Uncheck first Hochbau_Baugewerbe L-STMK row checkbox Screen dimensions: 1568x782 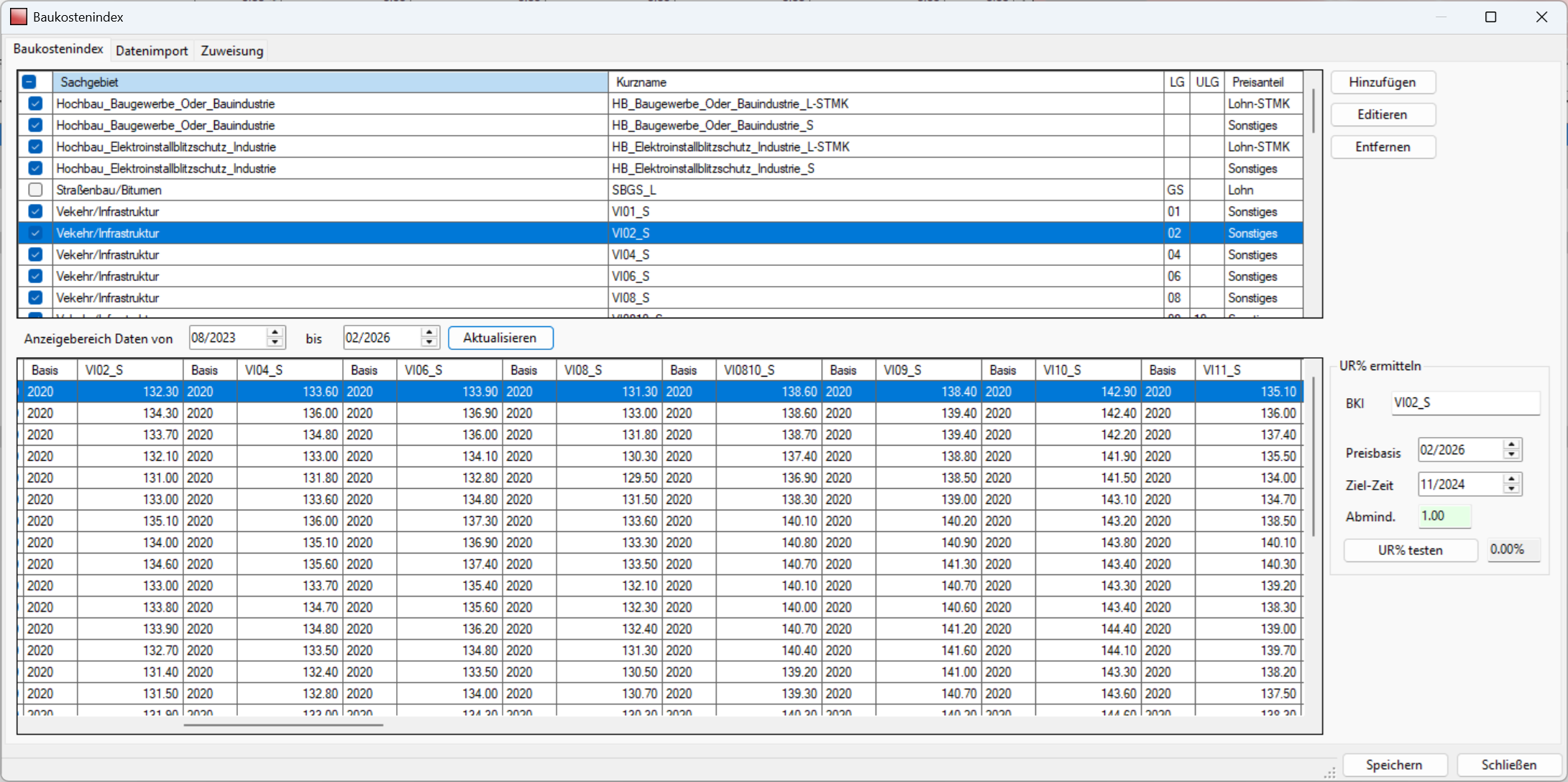[35, 103]
